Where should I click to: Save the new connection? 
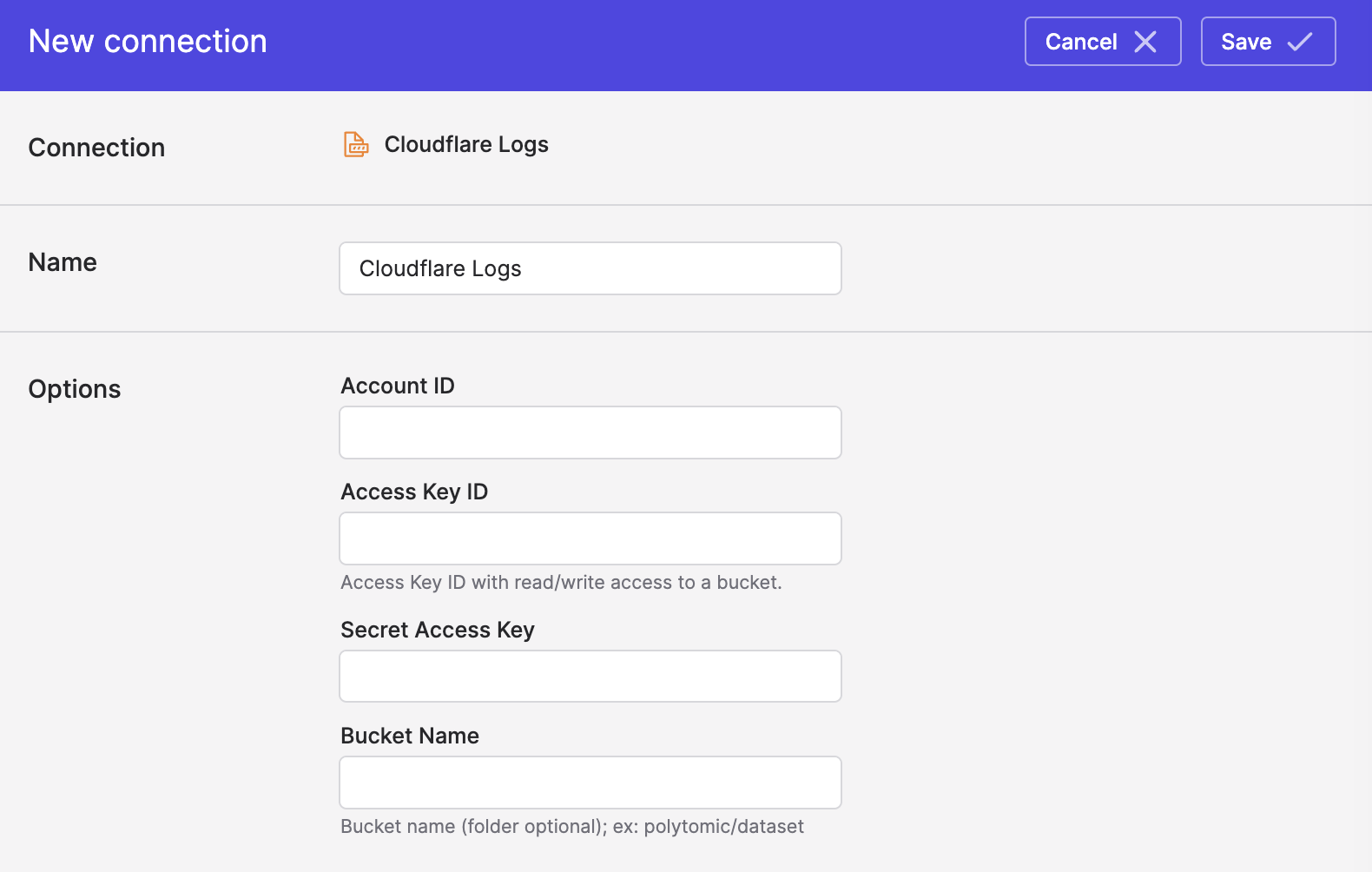pyautogui.click(x=1268, y=42)
